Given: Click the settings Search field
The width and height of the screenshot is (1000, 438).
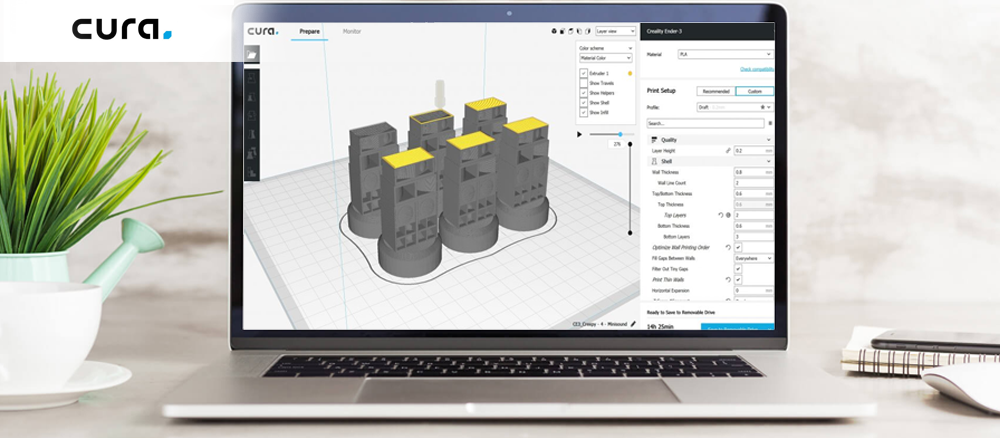Looking at the screenshot, I should (x=705, y=123).
